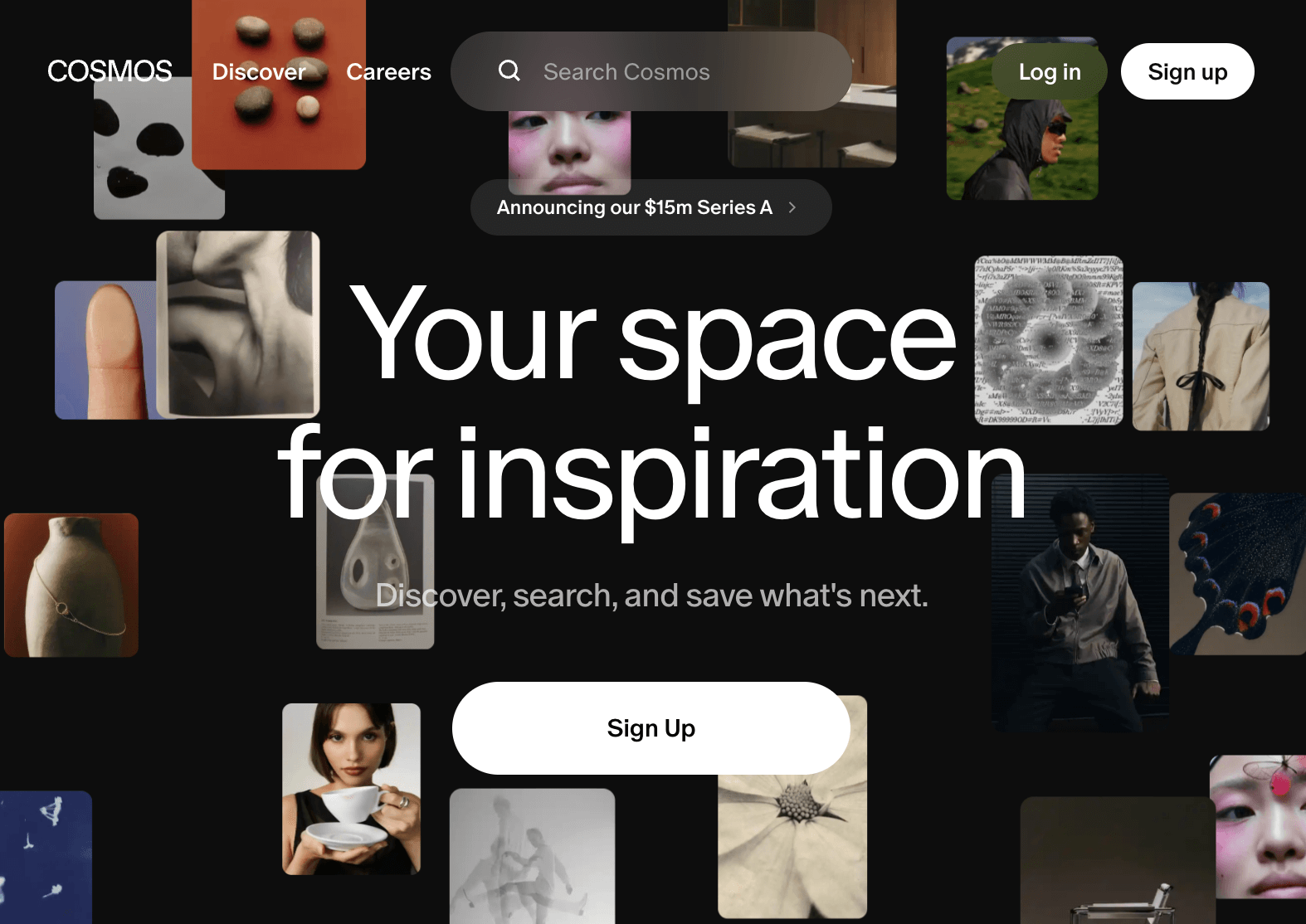The height and width of the screenshot is (924, 1306).
Task: Click the COSMOS logo
Action: tap(110, 71)
